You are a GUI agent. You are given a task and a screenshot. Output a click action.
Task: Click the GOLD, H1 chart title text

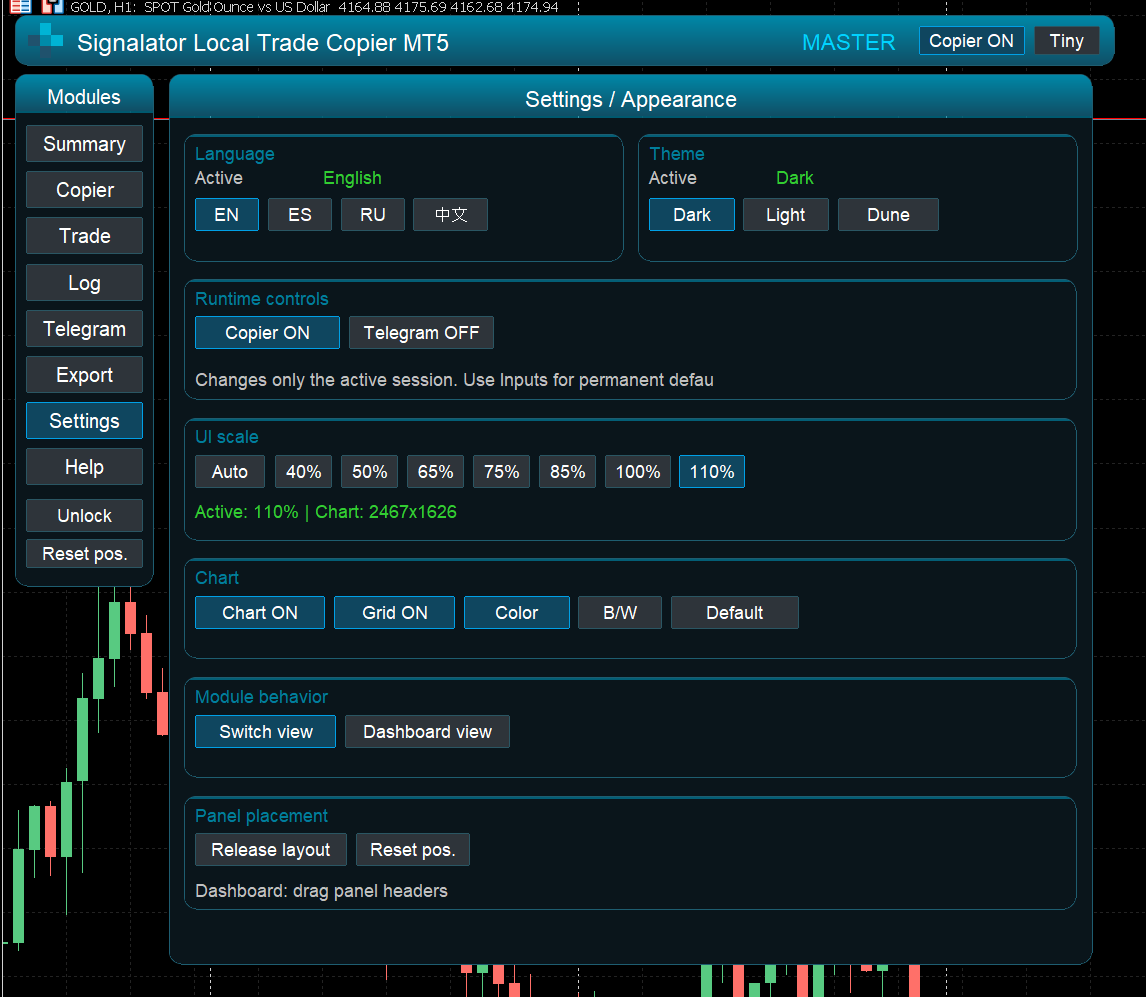[x=314, y=7]
